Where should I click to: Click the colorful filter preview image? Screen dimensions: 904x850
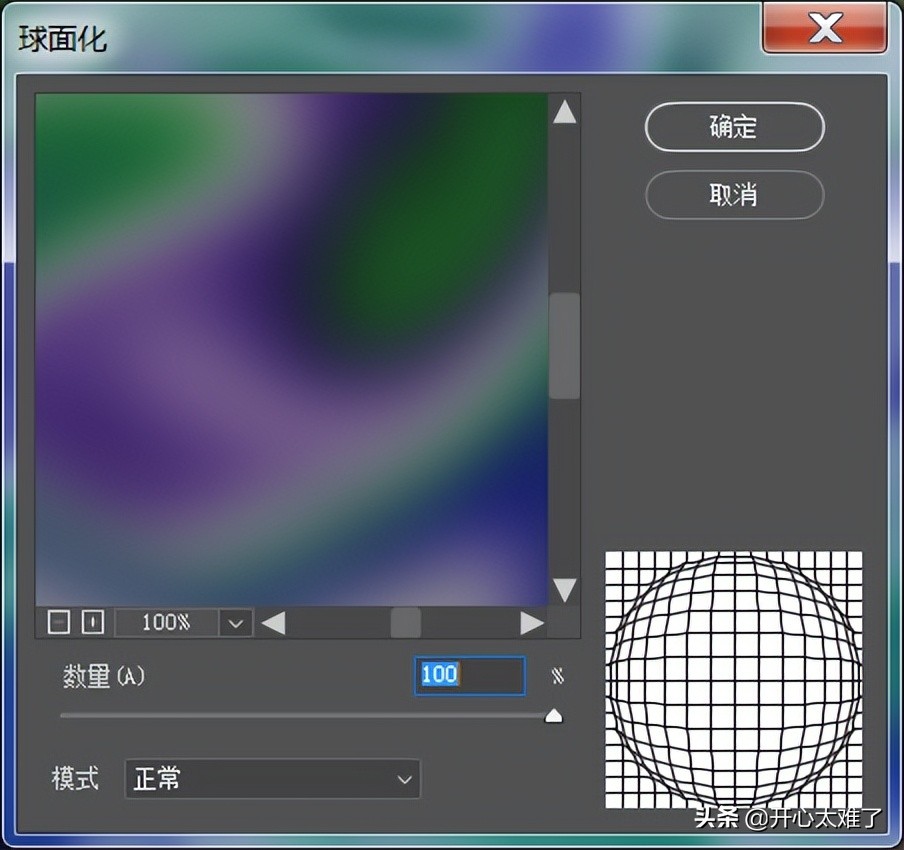[292, 349]
